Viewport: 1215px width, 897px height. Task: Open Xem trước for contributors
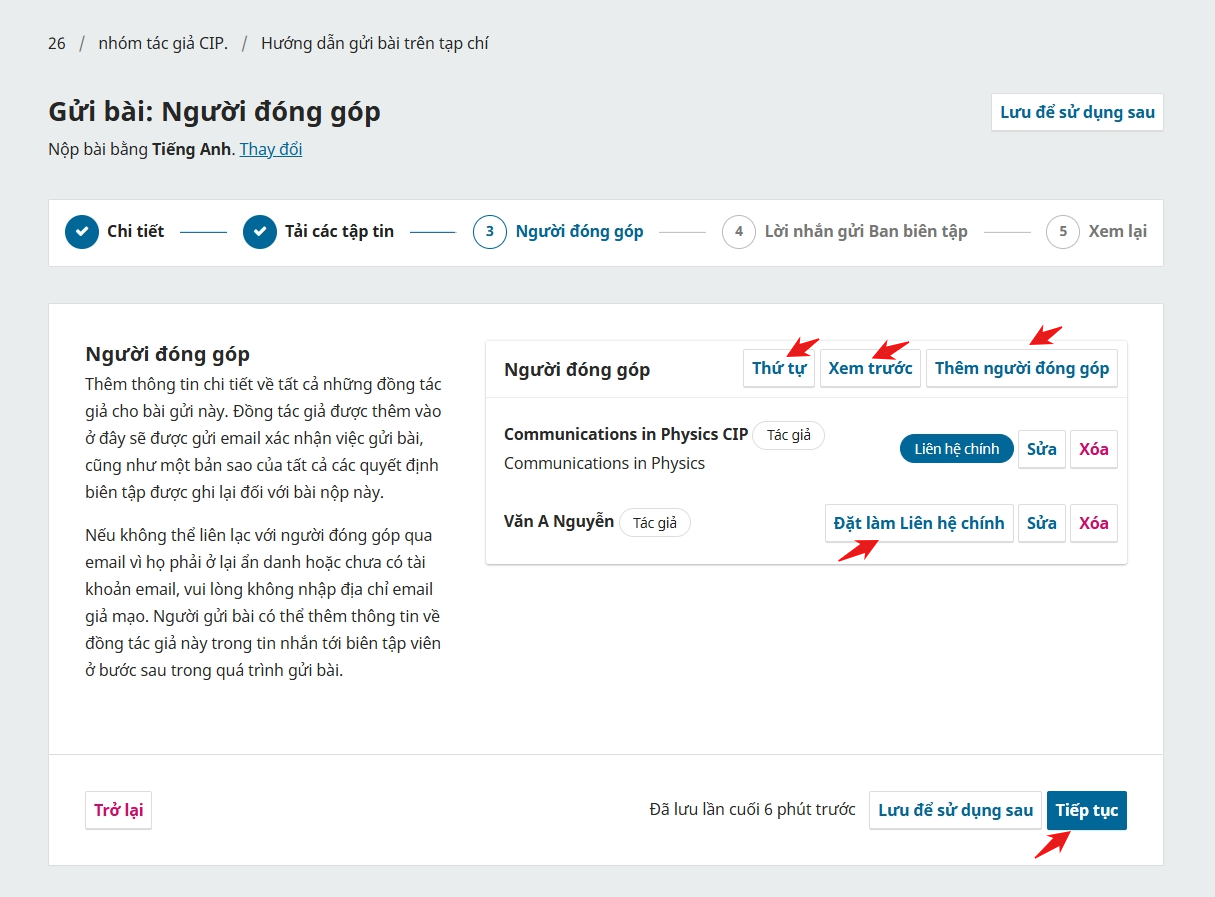pos(870,368)
